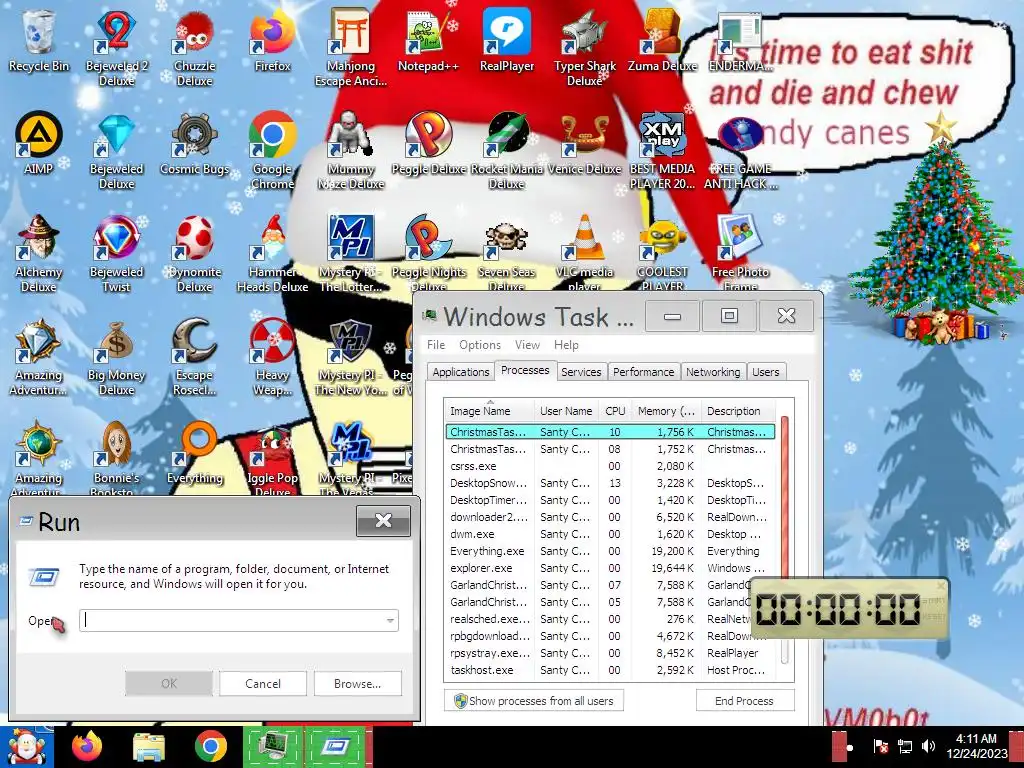Open the Options menu in Task Manager
This screenshot has width=1024, height=768.
click(x=479, y=345)
